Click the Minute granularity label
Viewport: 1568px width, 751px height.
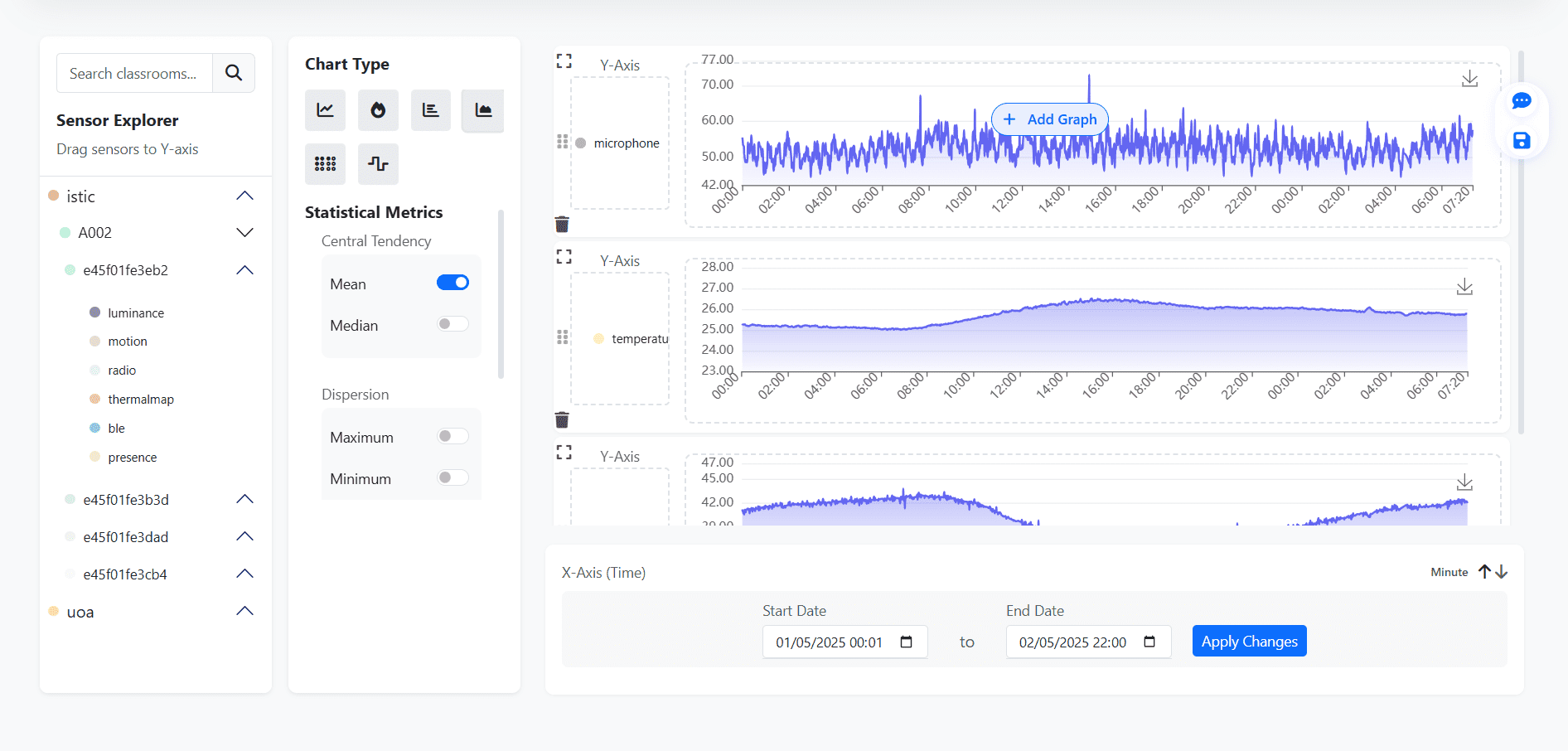pos(1449,572)
